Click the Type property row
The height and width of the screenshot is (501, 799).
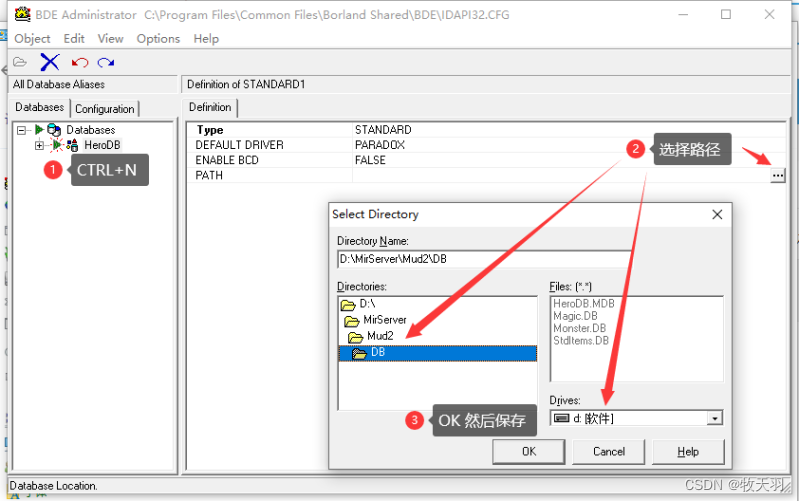486,130
